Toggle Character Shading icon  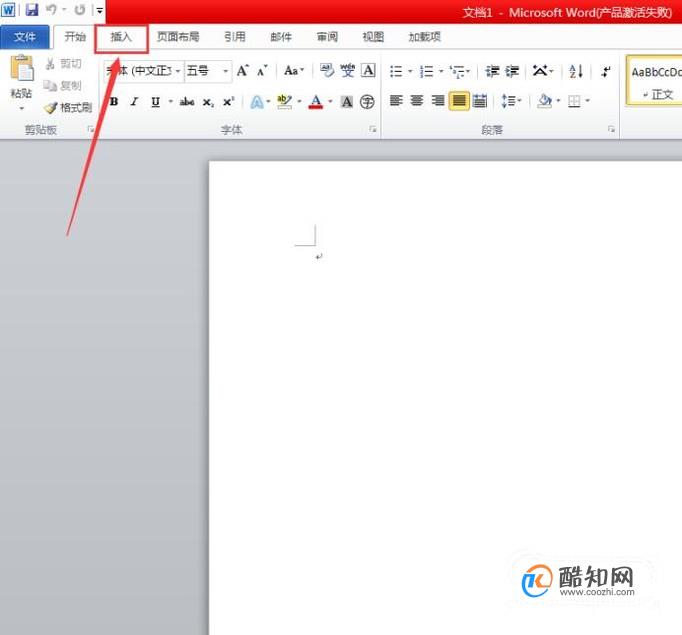click(347, 102)
